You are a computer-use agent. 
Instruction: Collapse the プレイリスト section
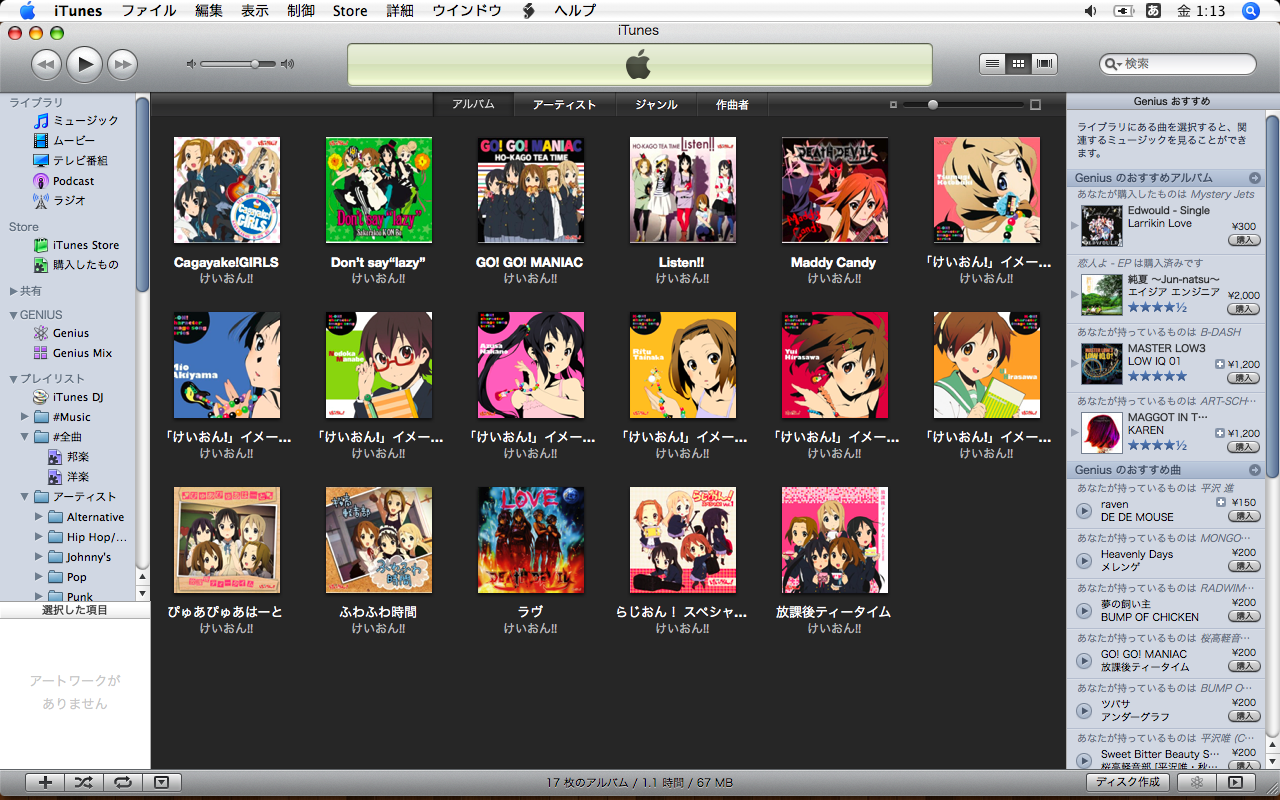click(x=13, y=379)
